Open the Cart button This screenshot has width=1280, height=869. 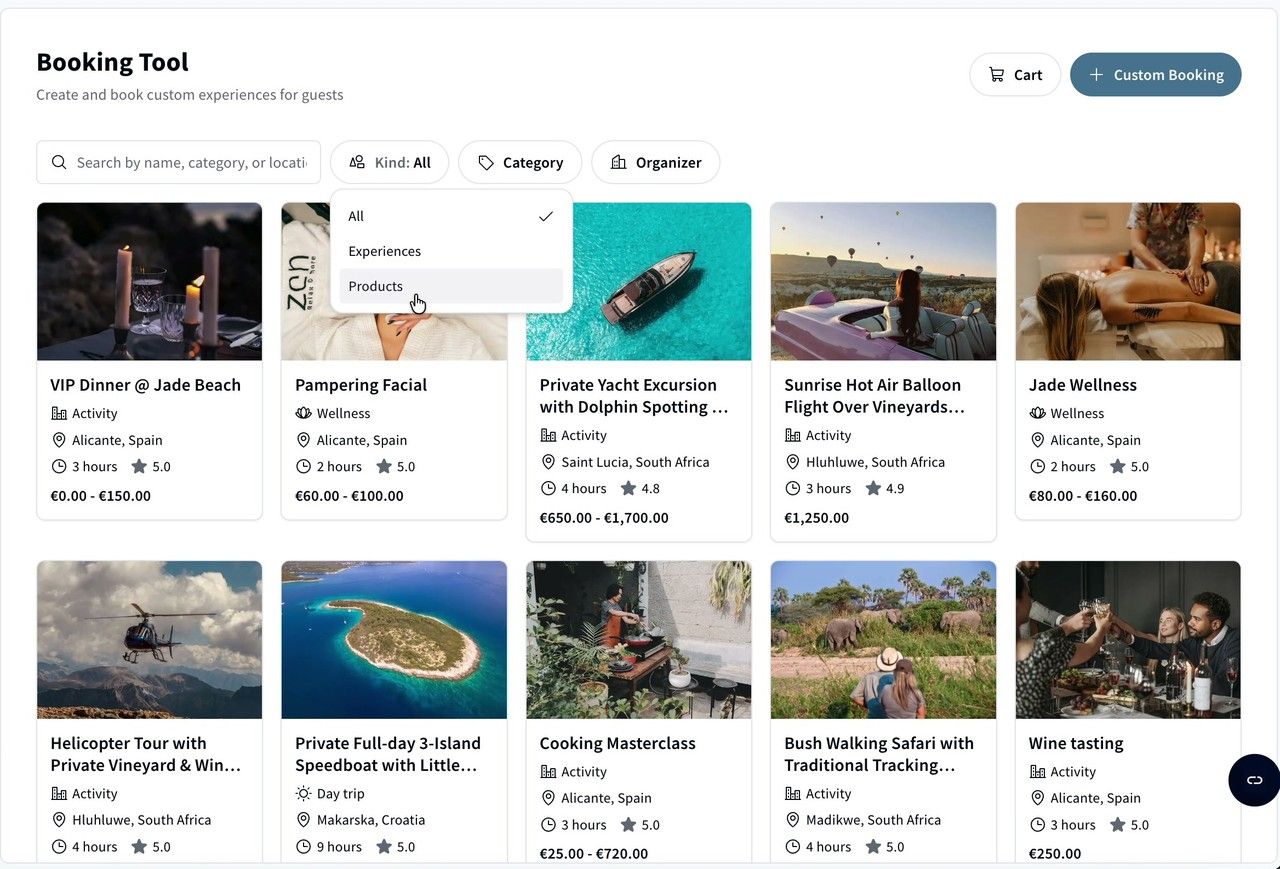1015,75
